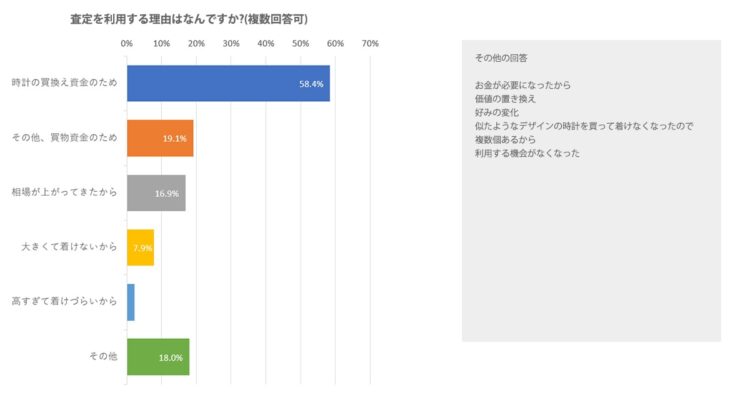Viewport: 750px width, 400px height.
Task: Select the green 18.0% bar
Action: (x=158, y=356)
